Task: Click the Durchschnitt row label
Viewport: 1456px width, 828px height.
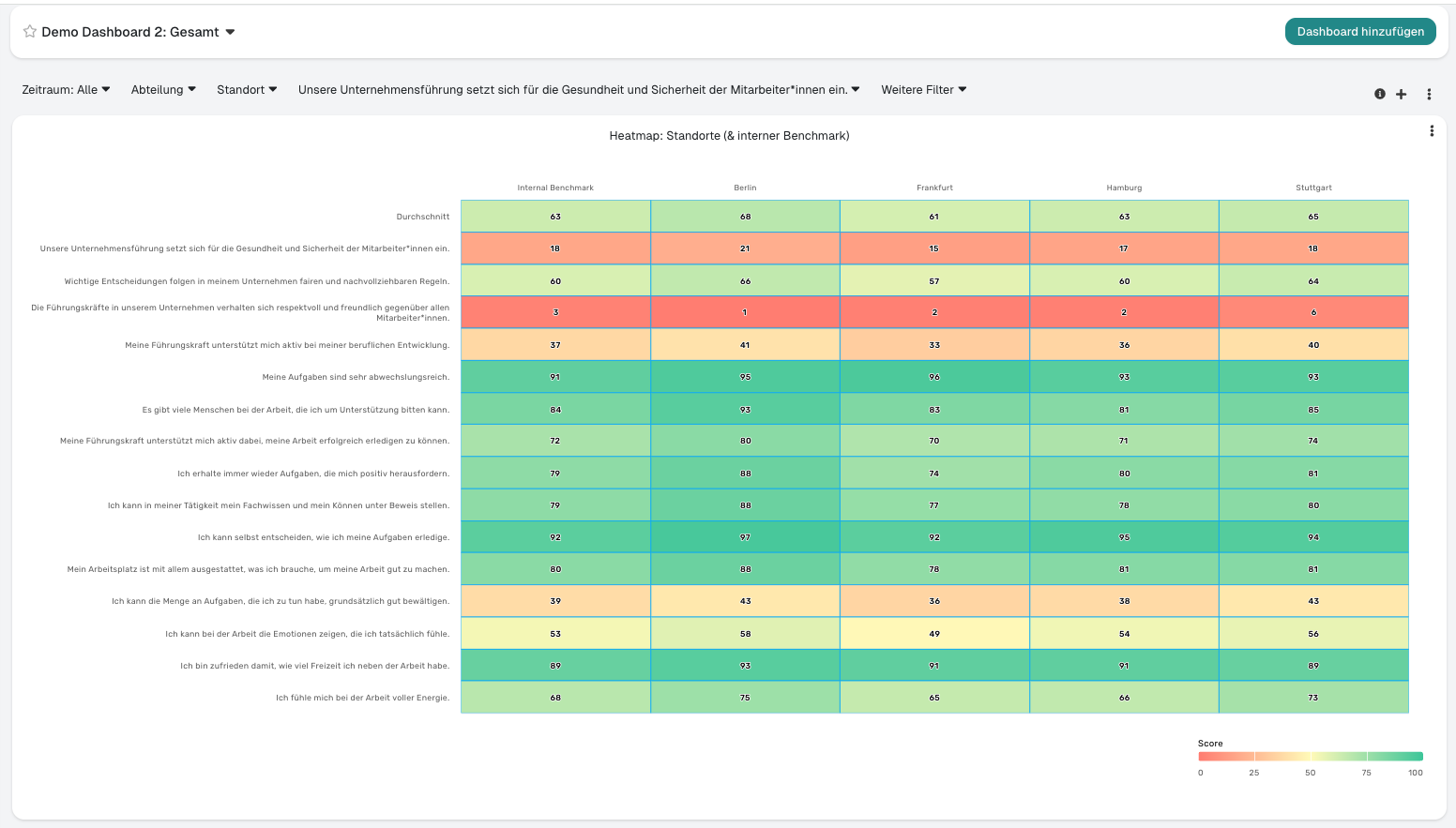Action: point(422,217)
